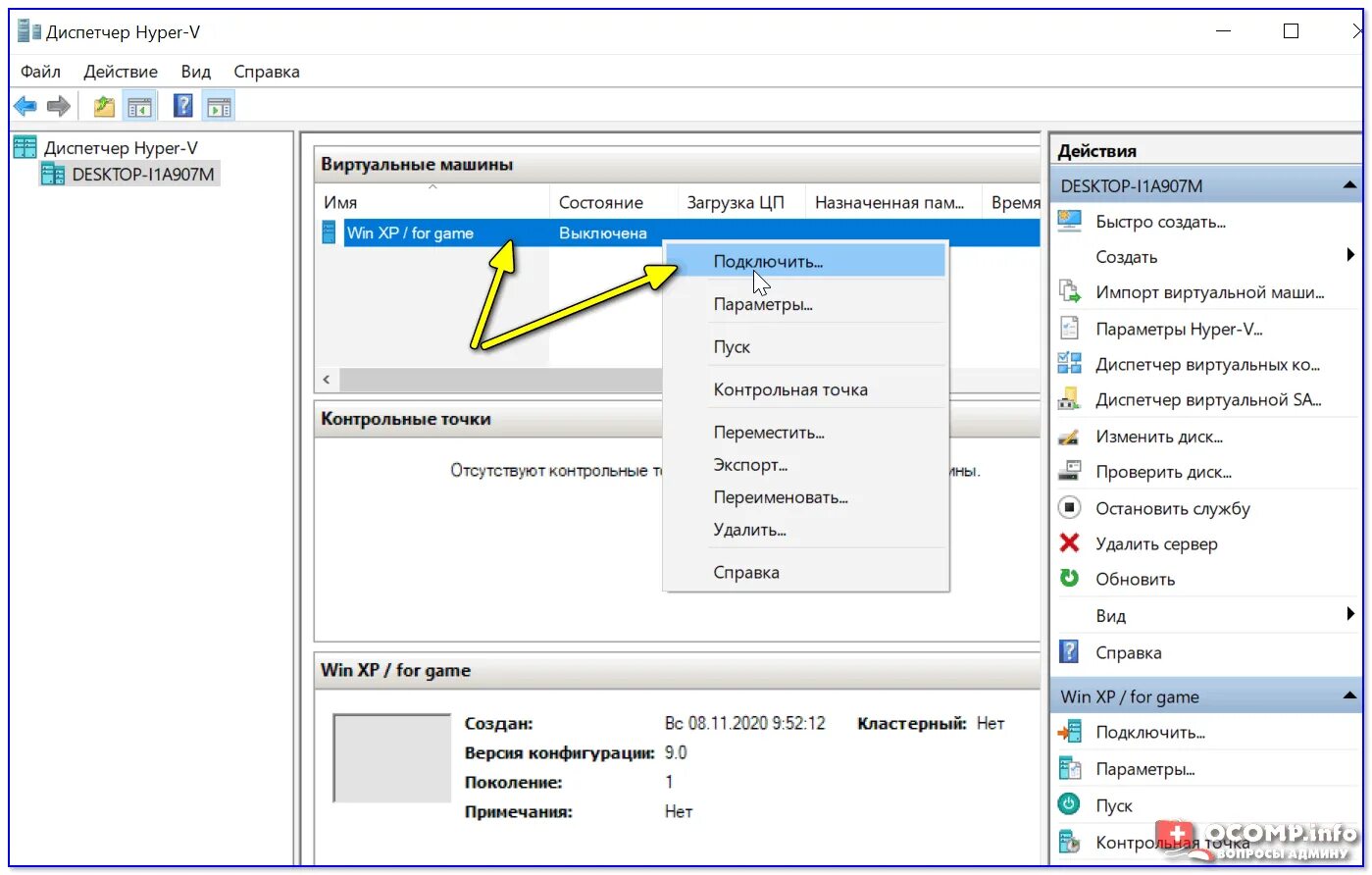Click the 'Параметры Hyper-V...' icon

coord(1069,329)
